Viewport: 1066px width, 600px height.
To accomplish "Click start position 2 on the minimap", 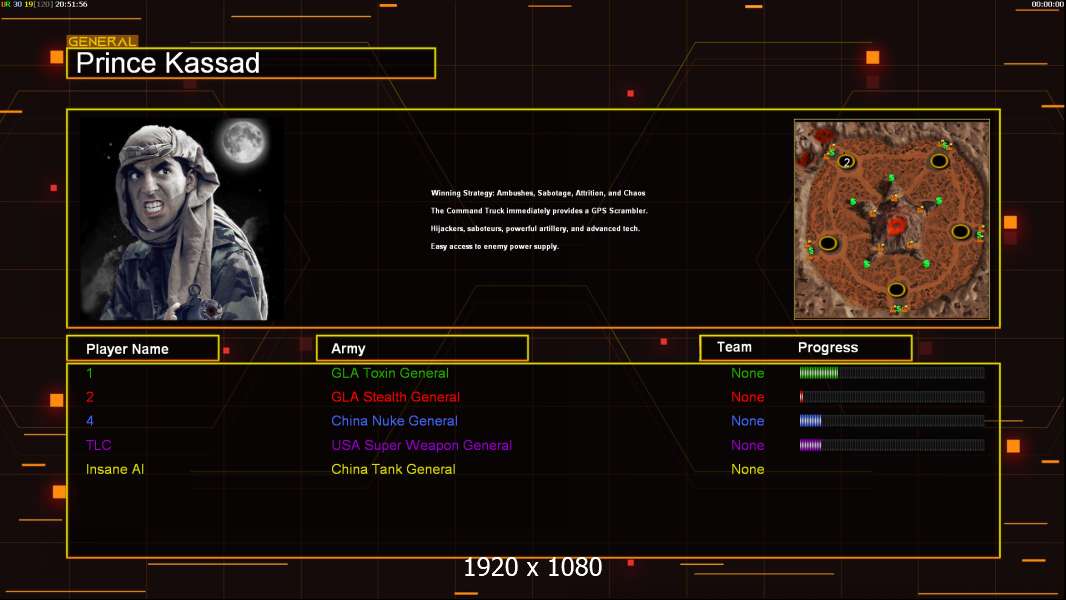I will pos(846,162).
